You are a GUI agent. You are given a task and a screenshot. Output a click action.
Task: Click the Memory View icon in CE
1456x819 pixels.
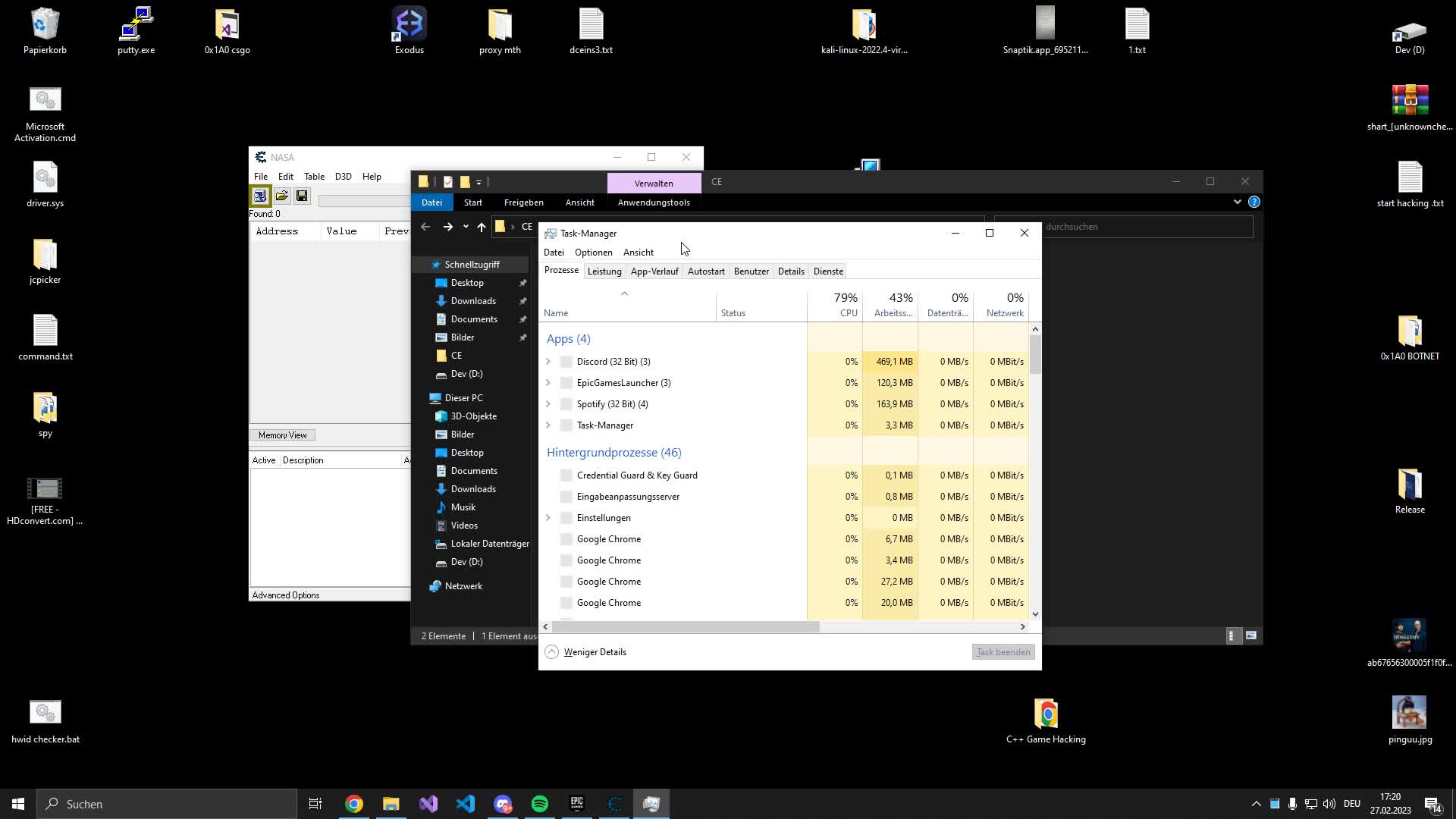pos(283,434)
